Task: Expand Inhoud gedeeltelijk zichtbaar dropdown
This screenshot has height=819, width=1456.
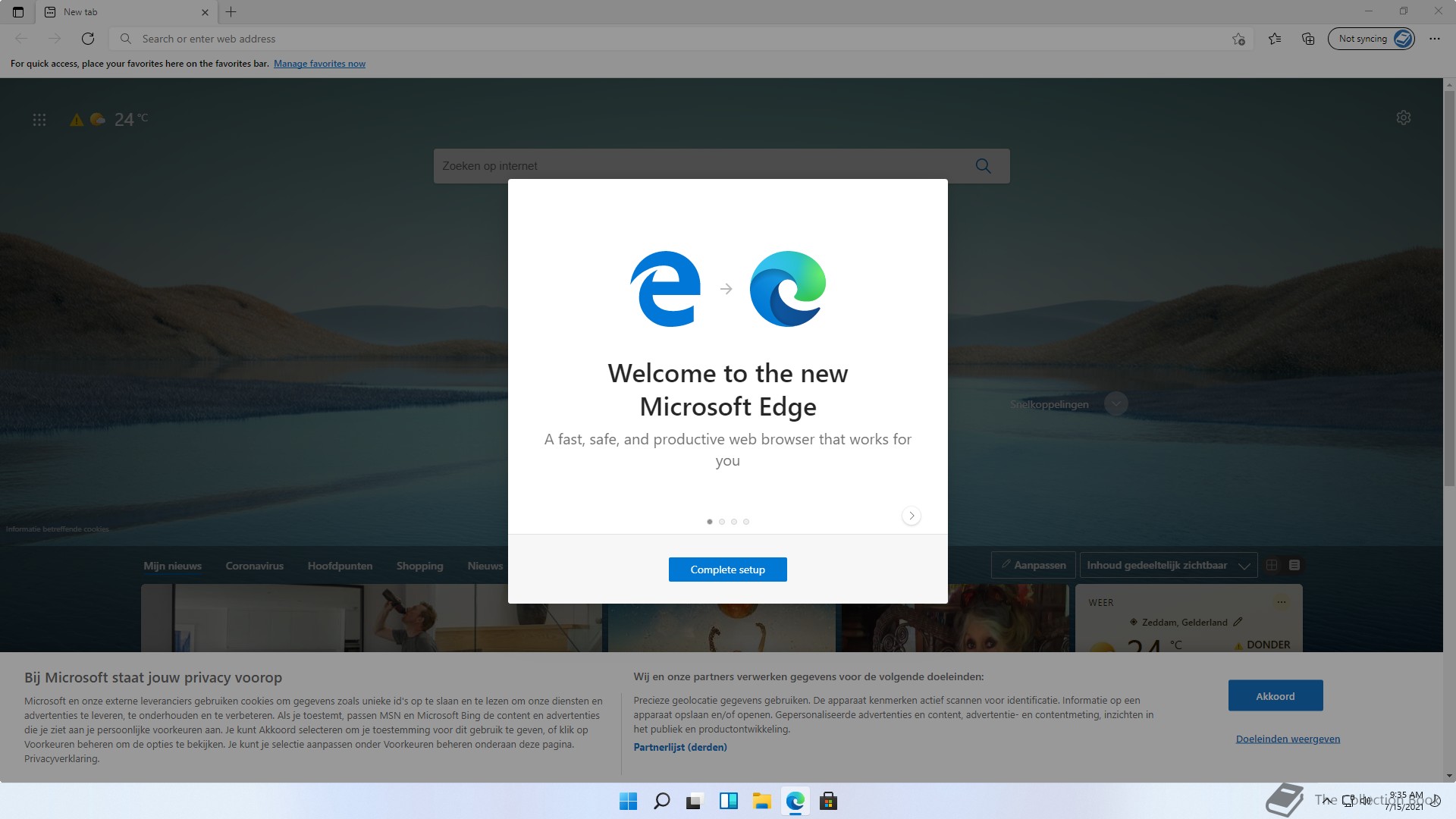Action: click(x=1169, y=565)
